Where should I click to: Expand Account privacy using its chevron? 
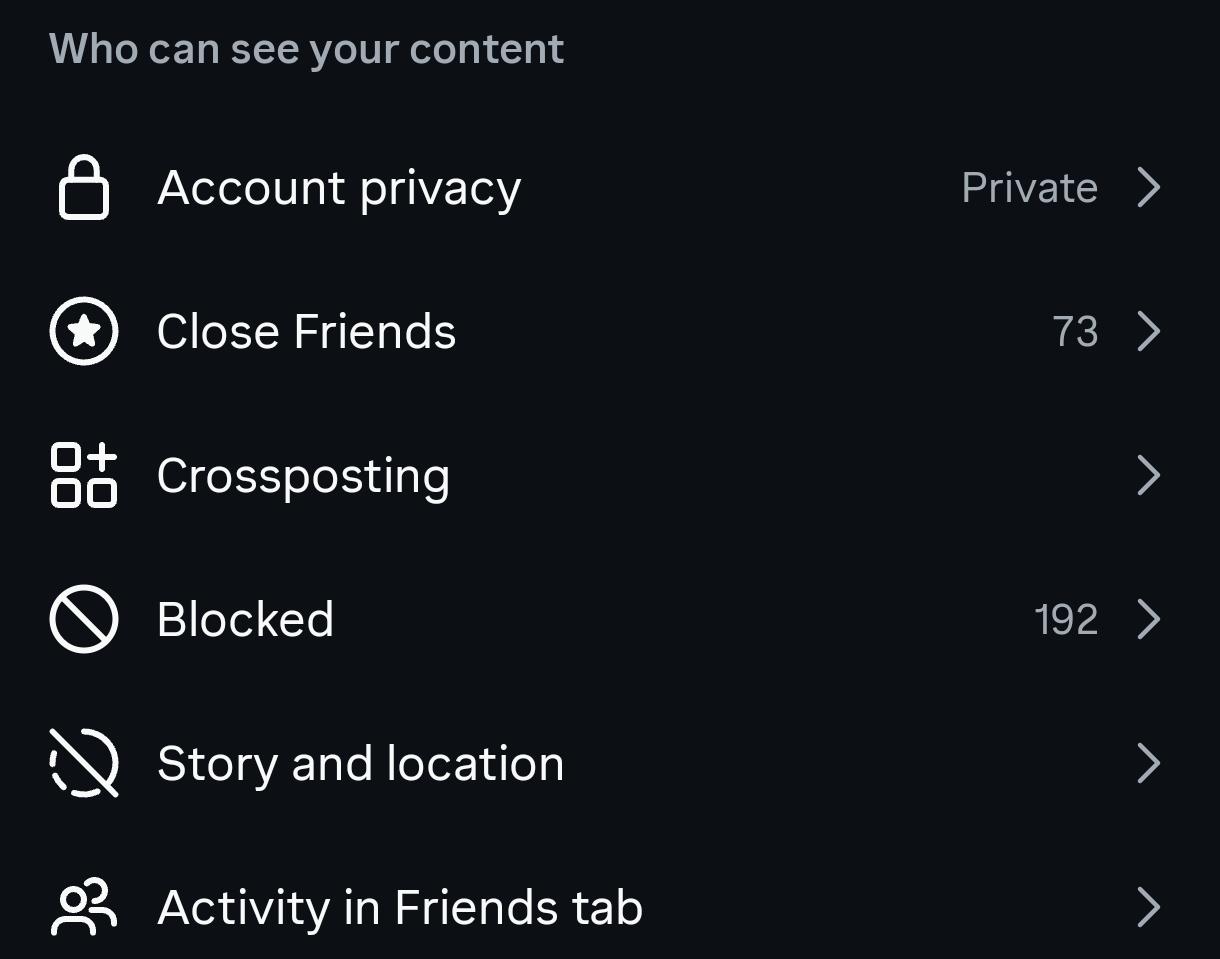tap(1149, 187)
